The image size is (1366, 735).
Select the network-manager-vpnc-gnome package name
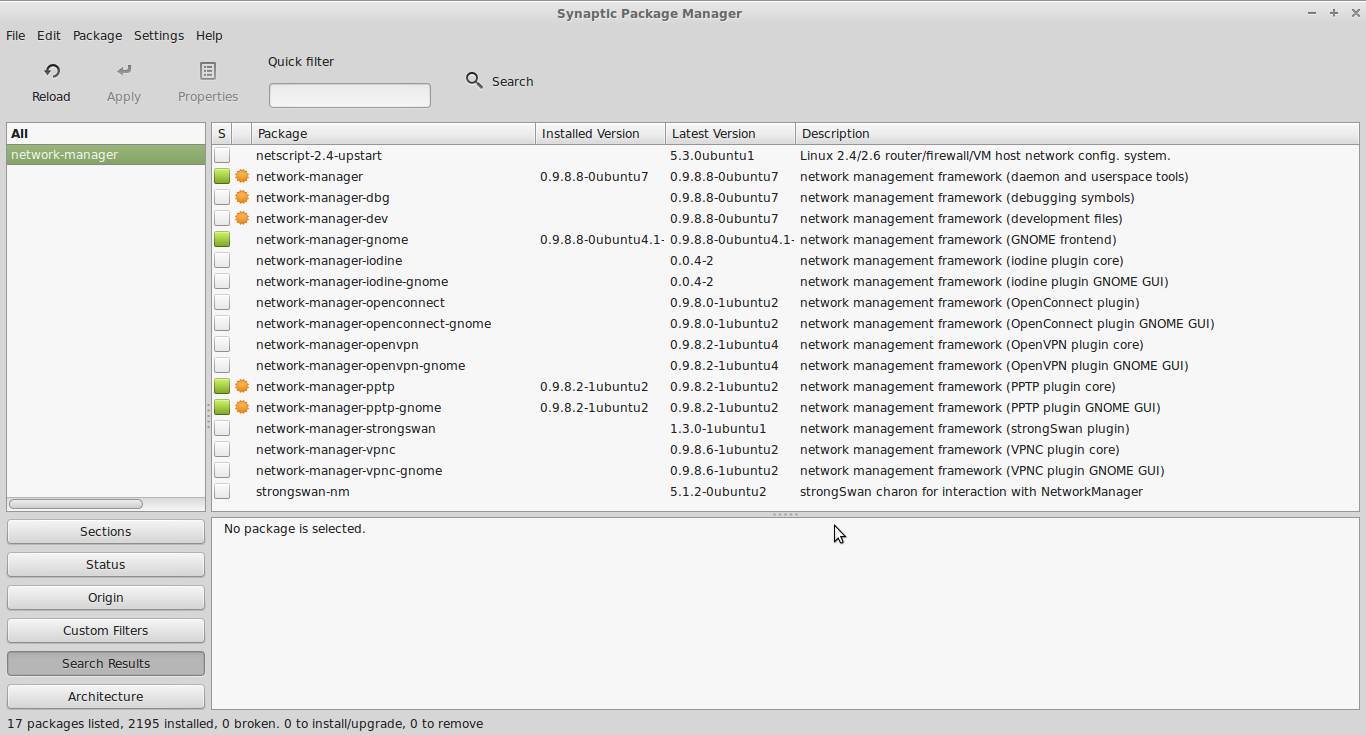(349, 470)
